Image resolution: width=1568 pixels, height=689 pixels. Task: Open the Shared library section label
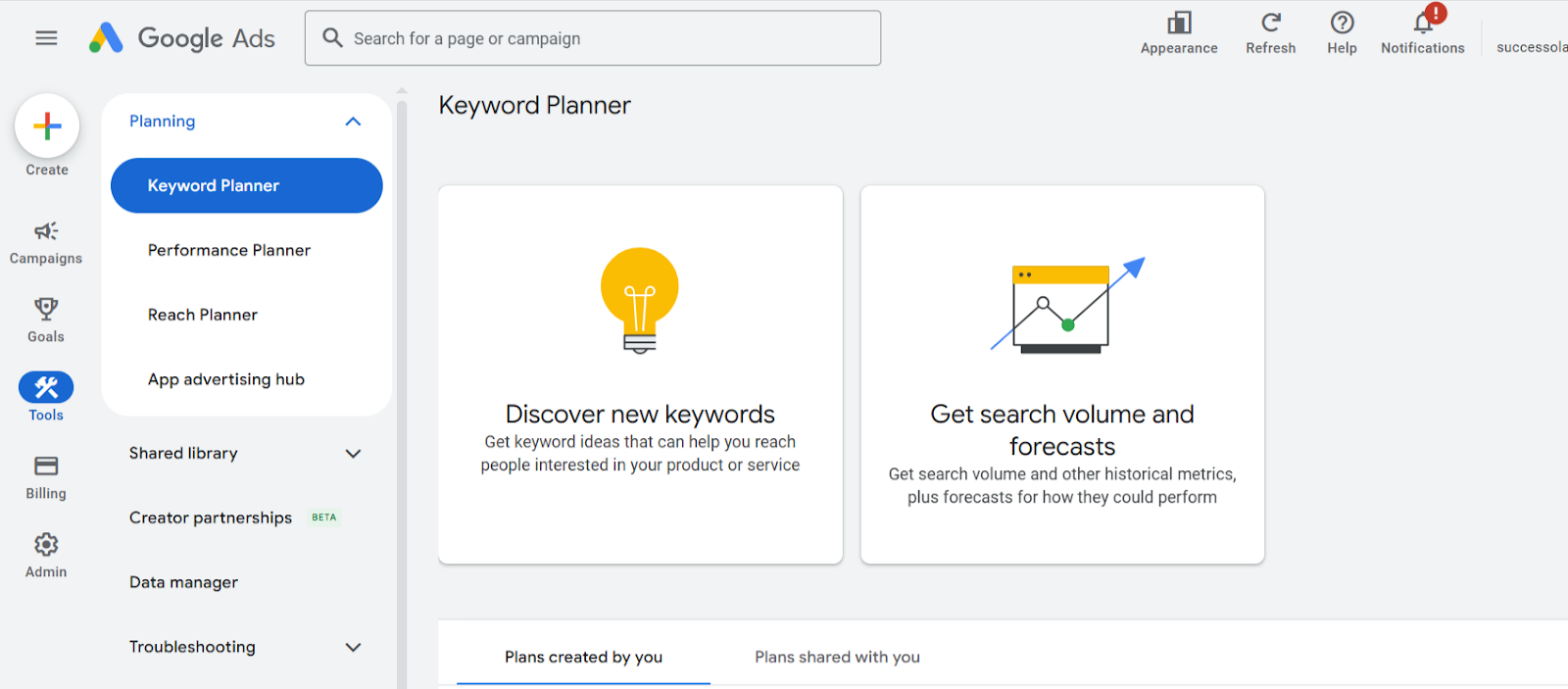pyautogui.click(x=183, y=453)
